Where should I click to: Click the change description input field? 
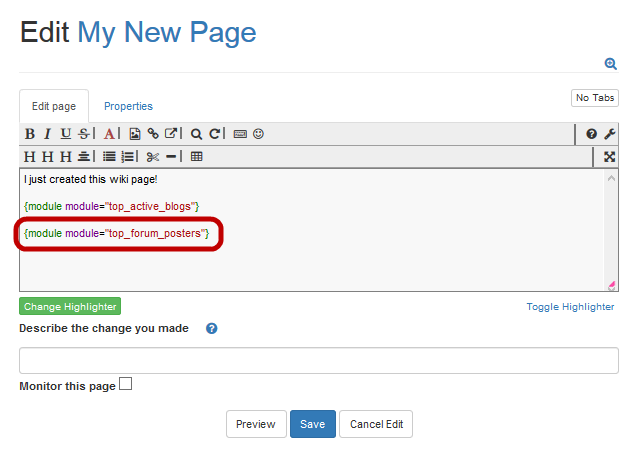(x=319, y=360)
